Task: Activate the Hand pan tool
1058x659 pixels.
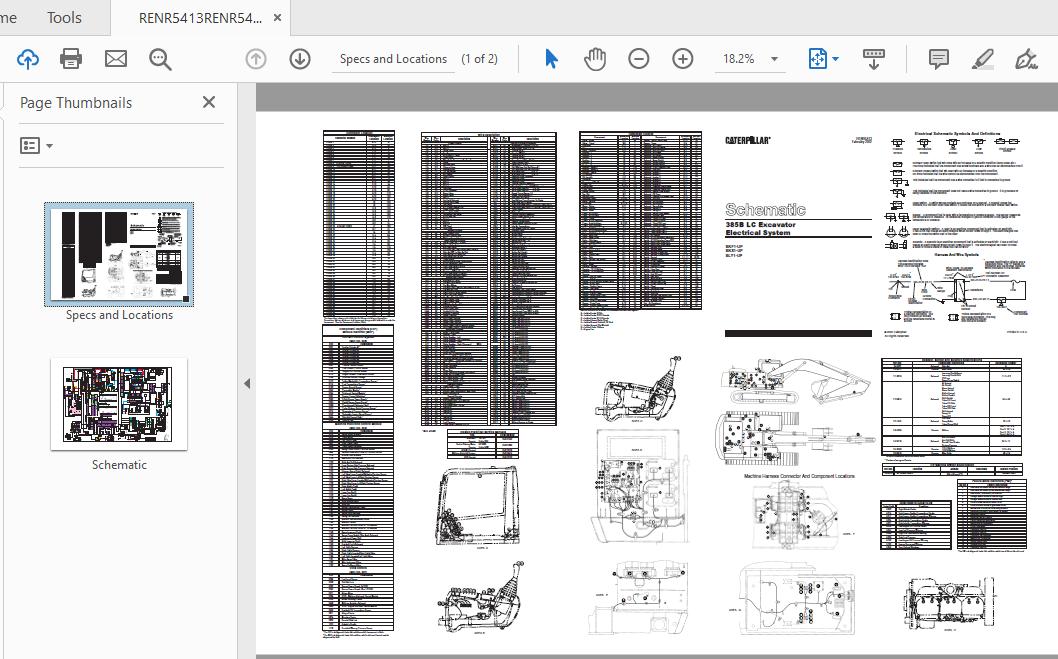Action: point(595,59)
